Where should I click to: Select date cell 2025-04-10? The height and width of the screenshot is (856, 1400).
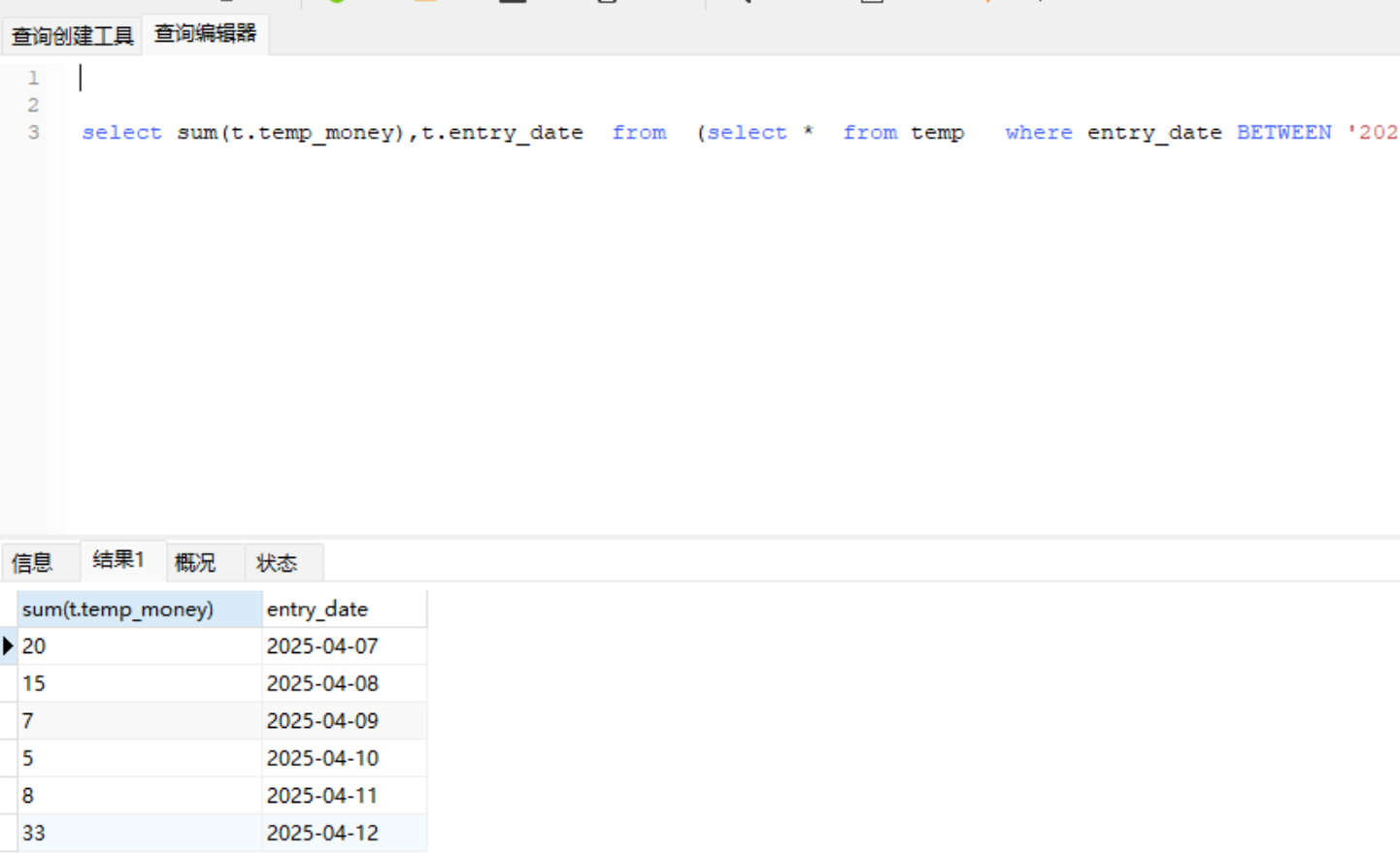point(344,758)
